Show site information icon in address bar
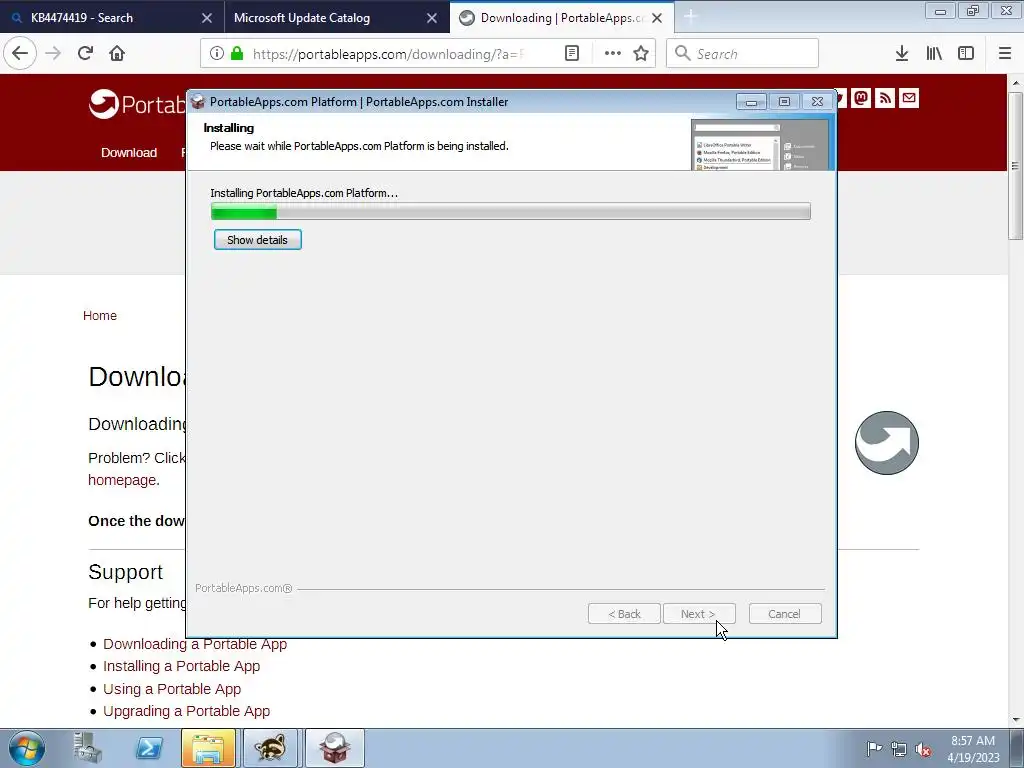 pos(217,54)
